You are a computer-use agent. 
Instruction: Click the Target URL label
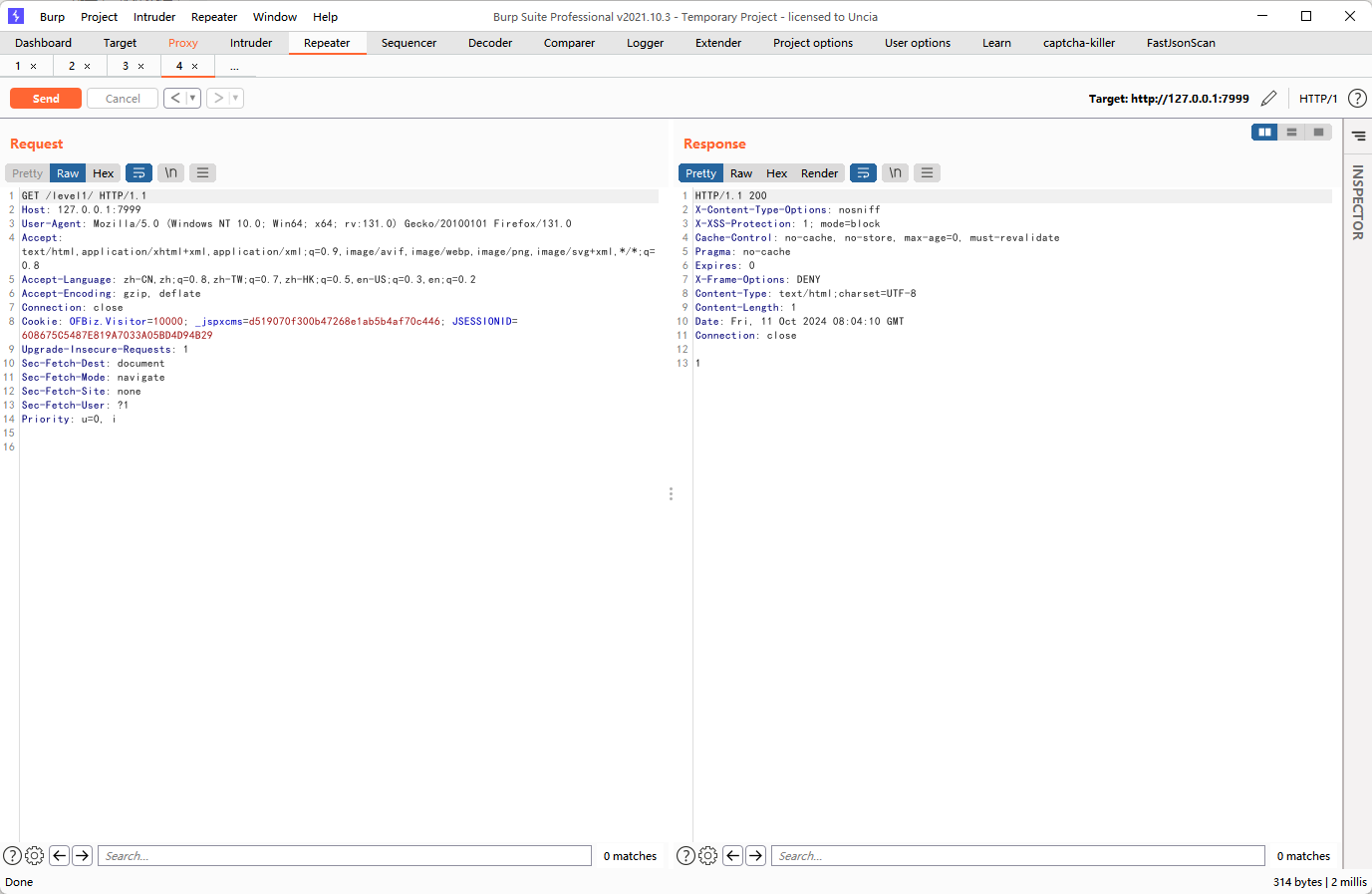coord(1169,99)
